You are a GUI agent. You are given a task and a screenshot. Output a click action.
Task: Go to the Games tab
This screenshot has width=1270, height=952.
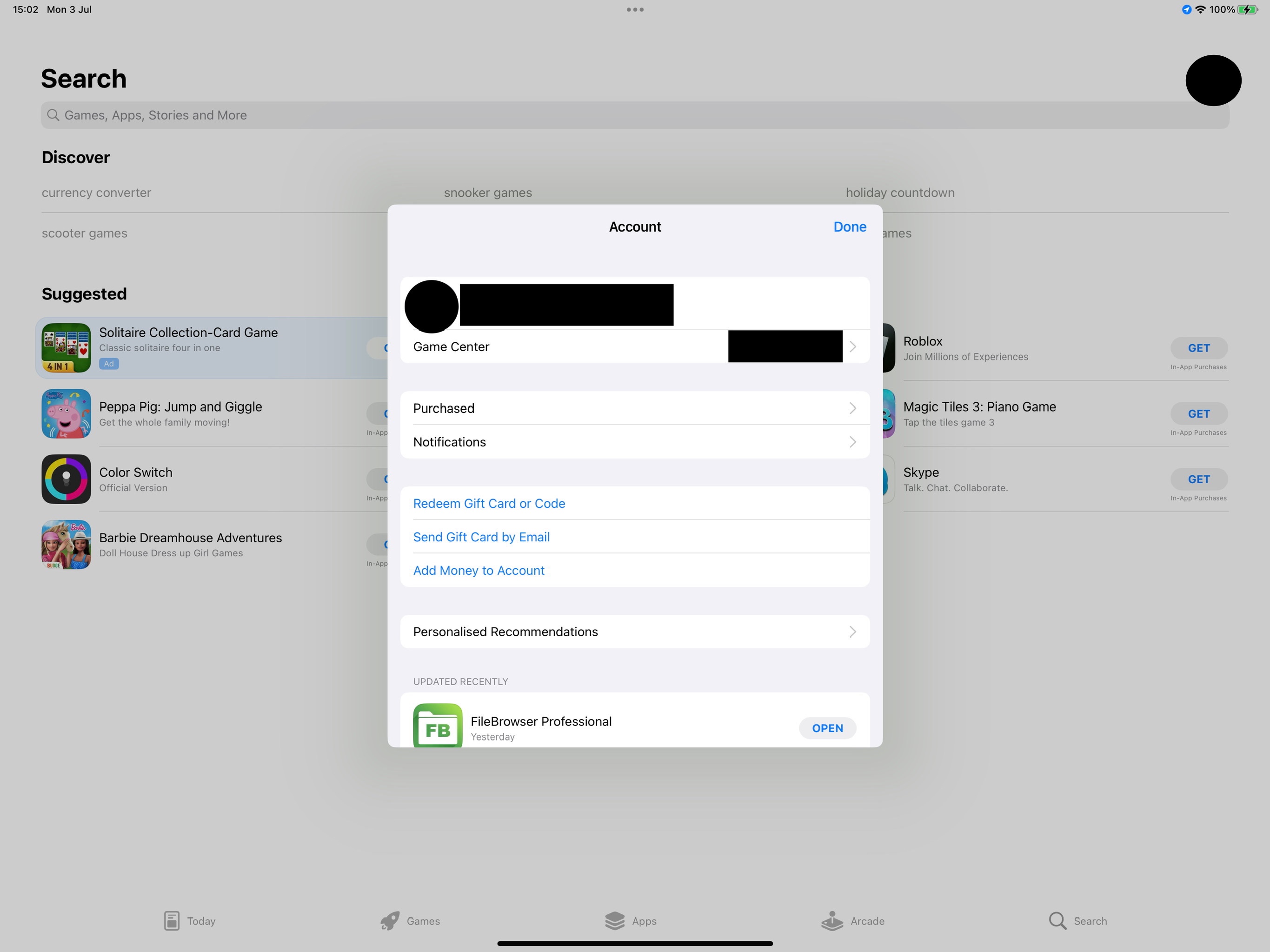point(410,921)
